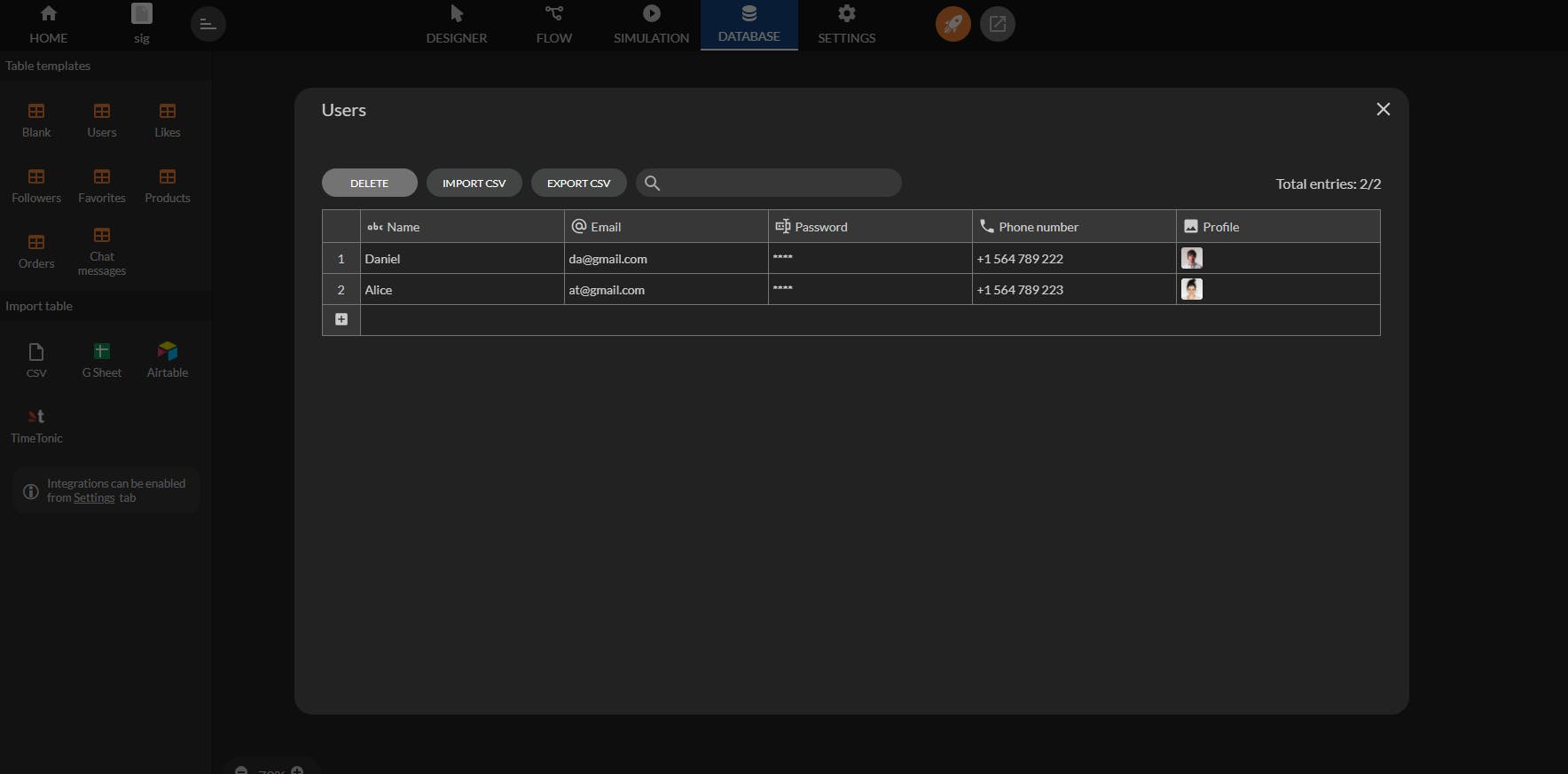The width and height of the screenshot is (1568, 774).
Task: Import a table from TimeTonic
Action: point(36,426)
